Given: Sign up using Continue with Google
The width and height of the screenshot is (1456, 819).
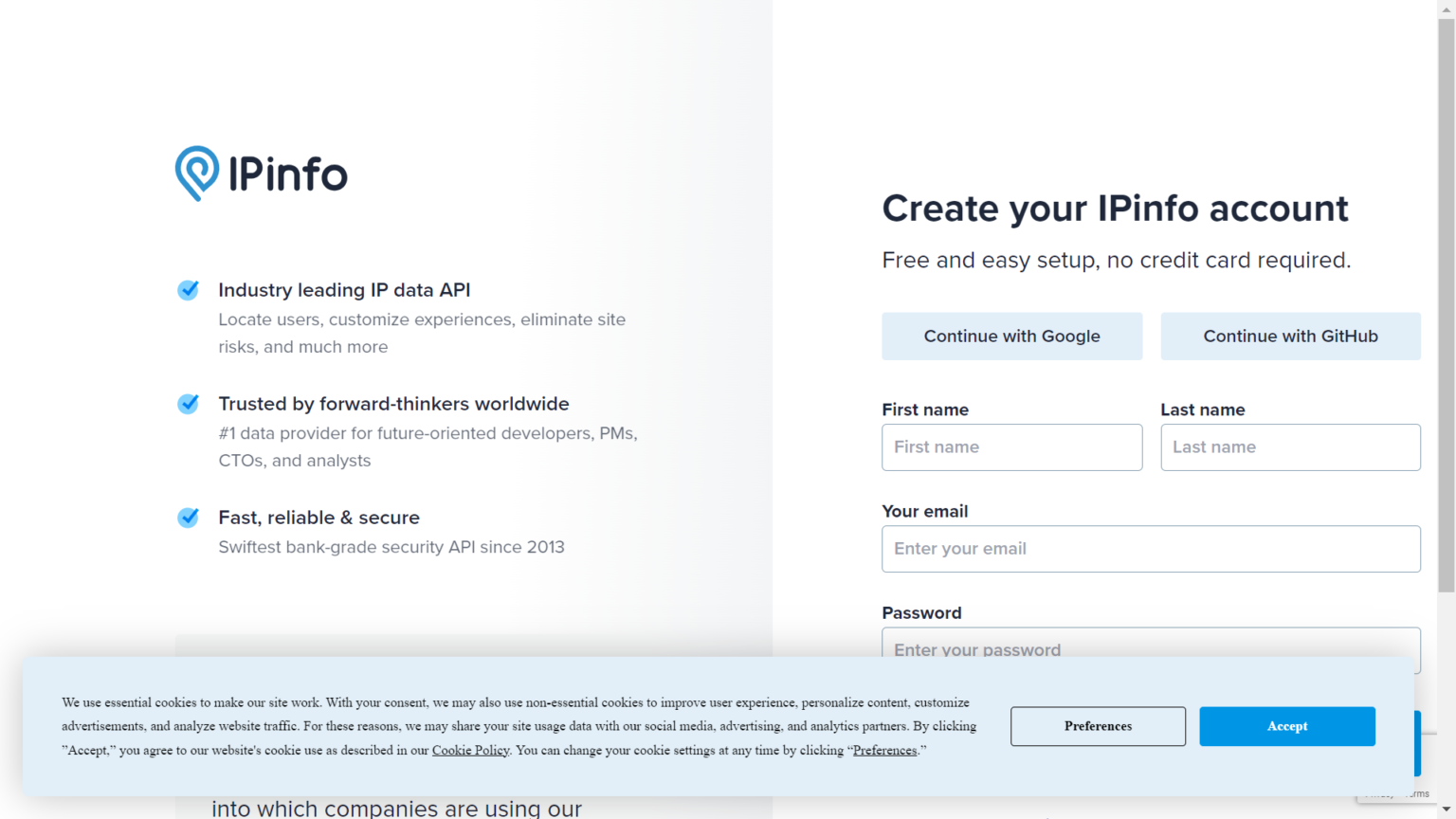Looking at the screenshot, I should point(1011,337).
